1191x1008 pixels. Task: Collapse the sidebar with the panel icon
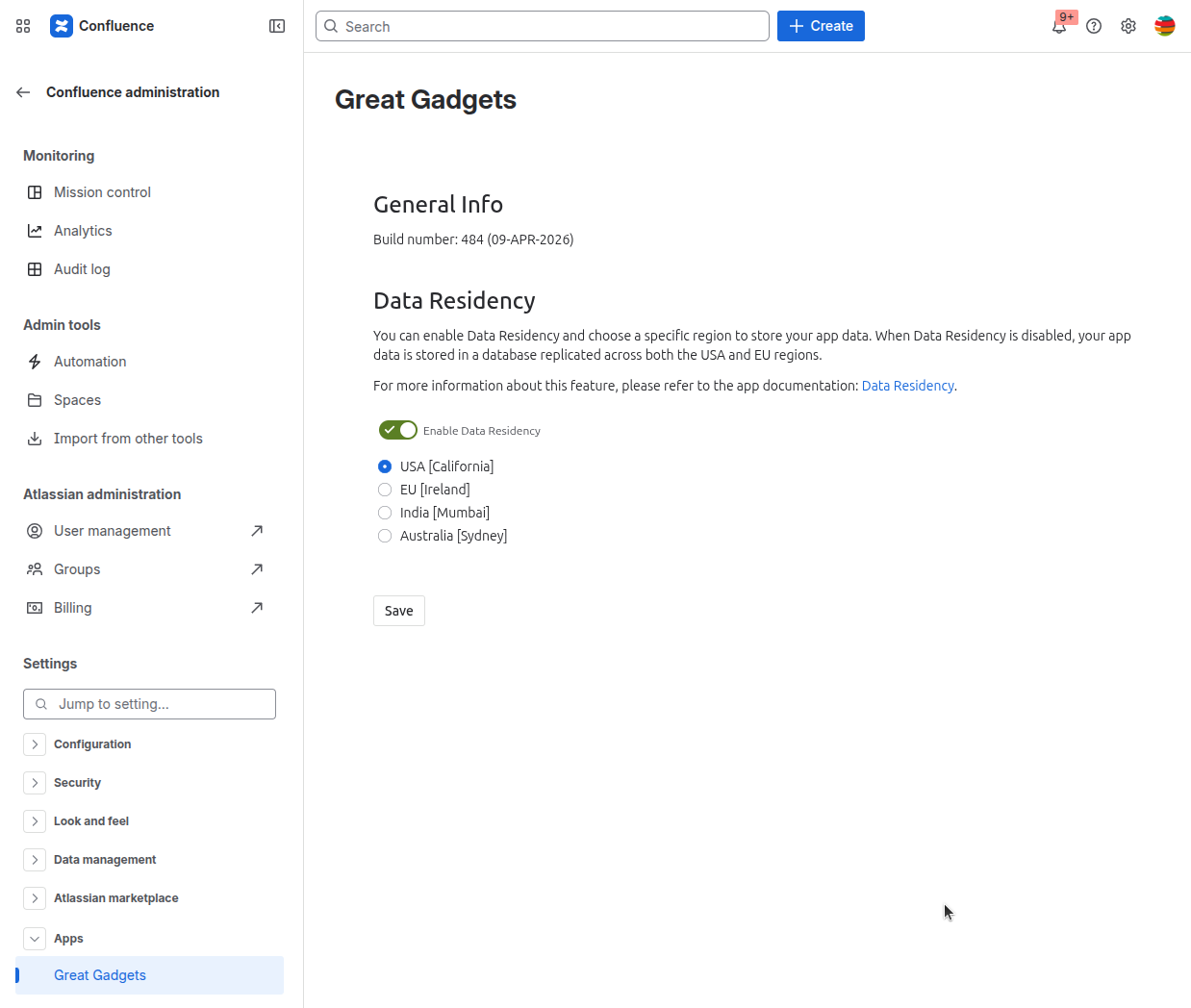(277, 26)
